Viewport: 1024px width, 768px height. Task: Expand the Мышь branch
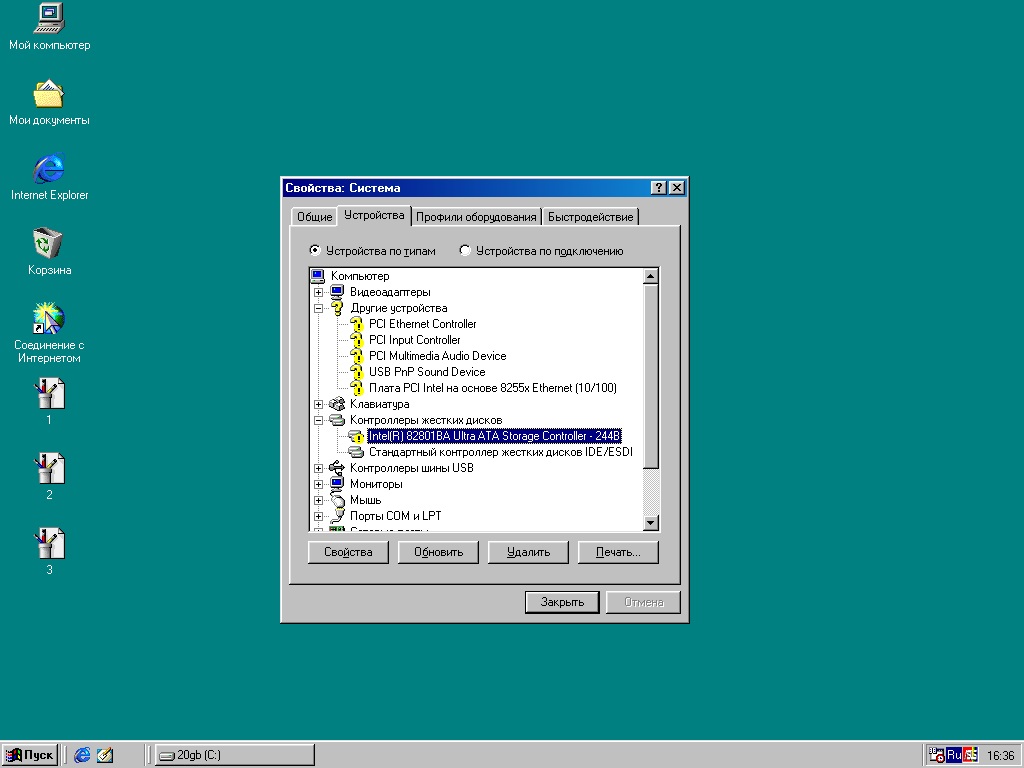click(318, 500)
